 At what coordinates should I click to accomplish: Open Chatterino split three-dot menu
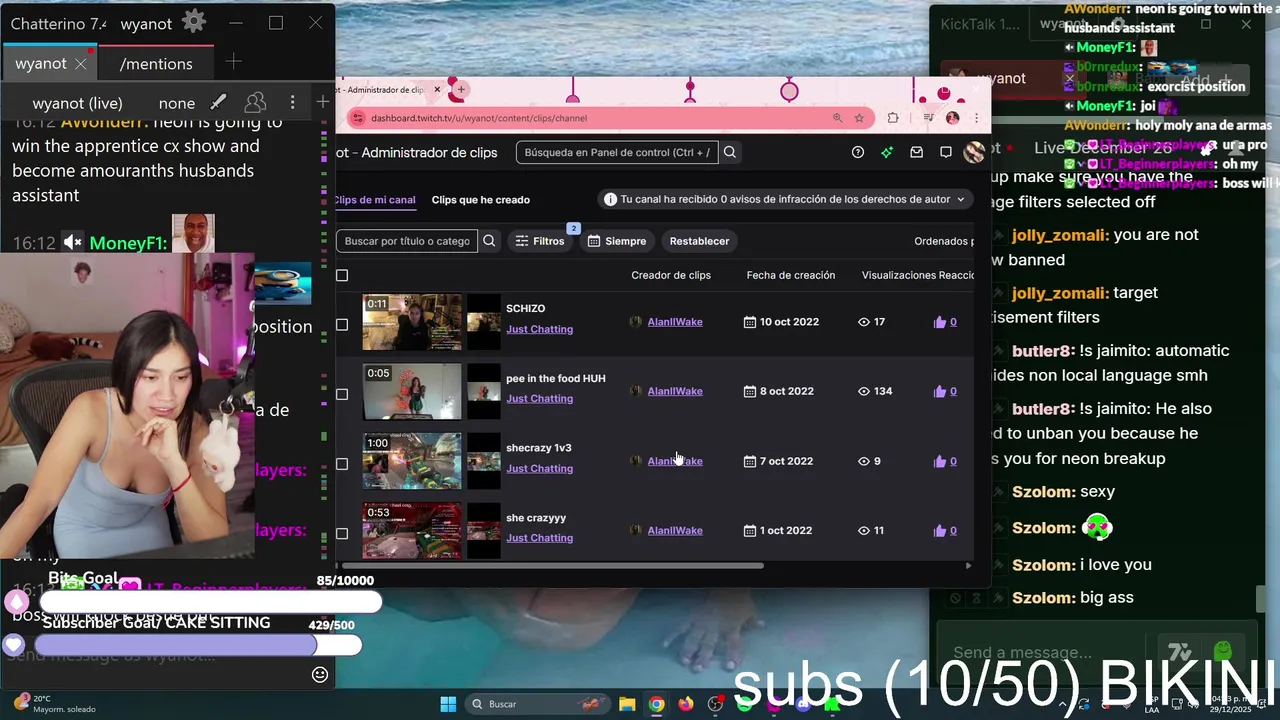tap(292, 102)
